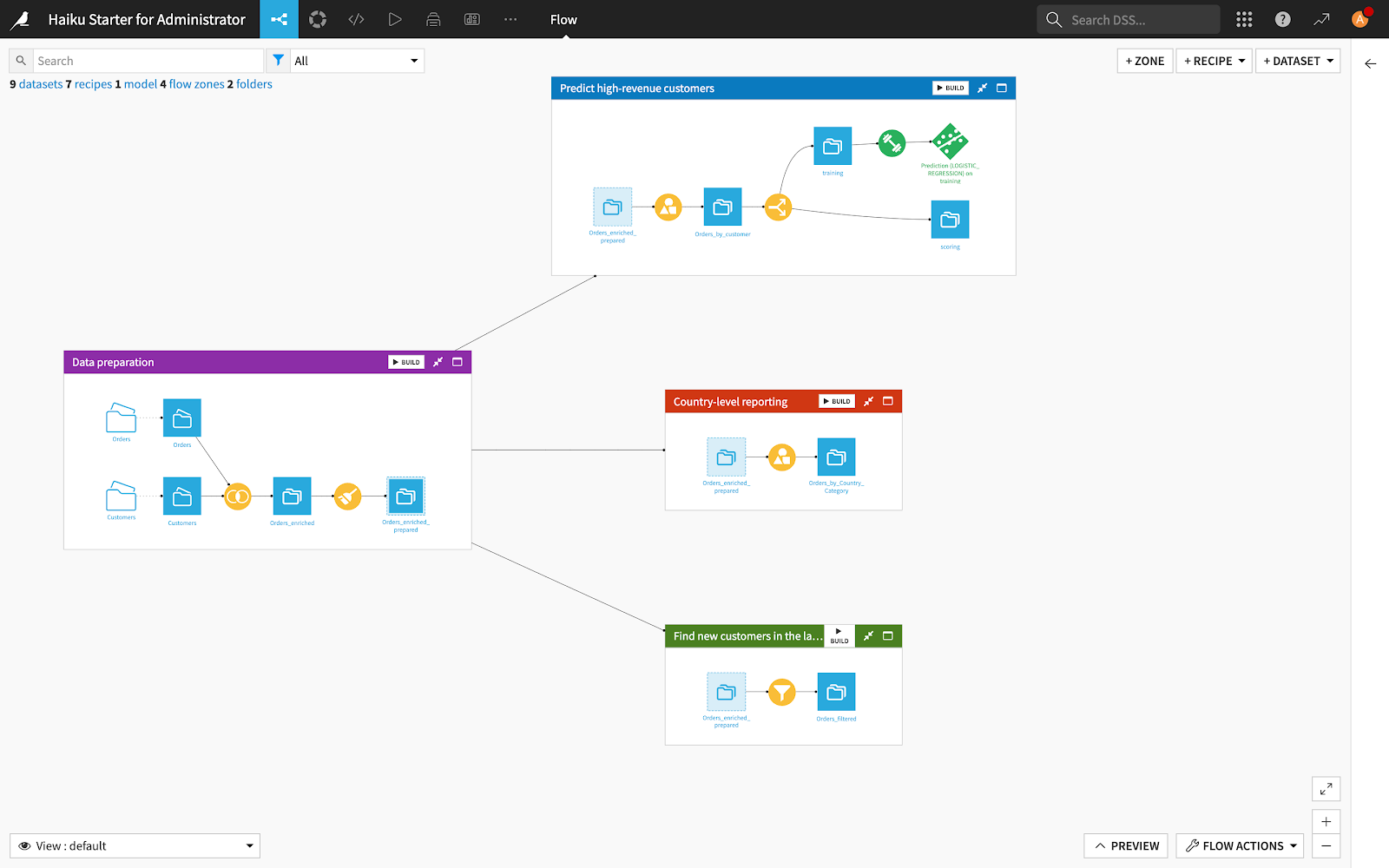Collapse the Data preparation zone

pos(438,362)
